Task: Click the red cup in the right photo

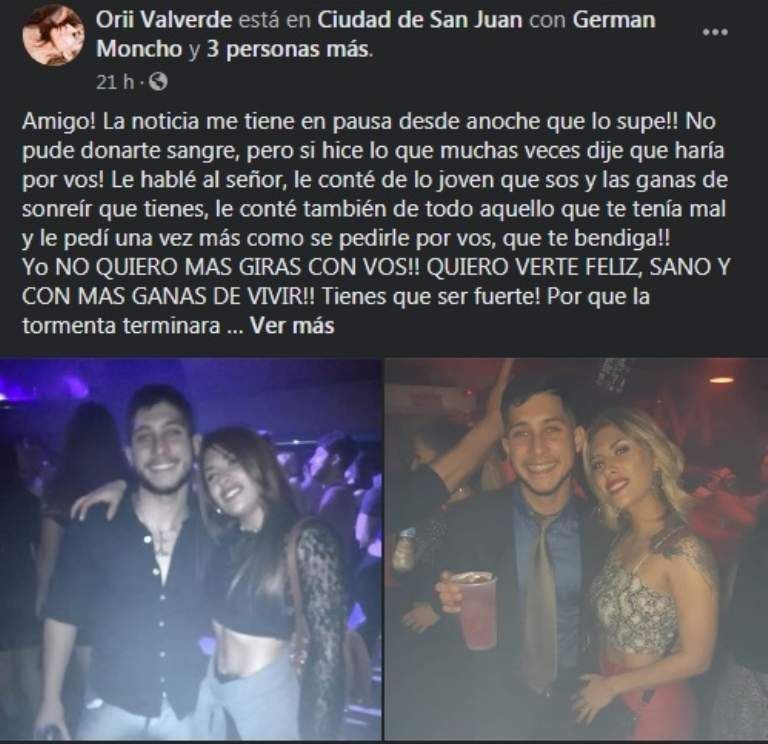Action: click(474, 610)
